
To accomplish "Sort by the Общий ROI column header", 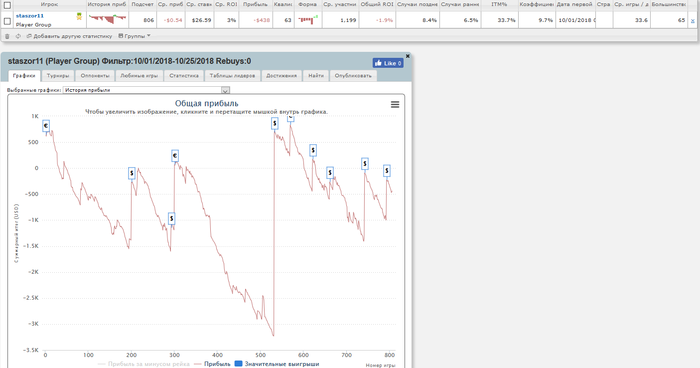I will click(377, 4).
